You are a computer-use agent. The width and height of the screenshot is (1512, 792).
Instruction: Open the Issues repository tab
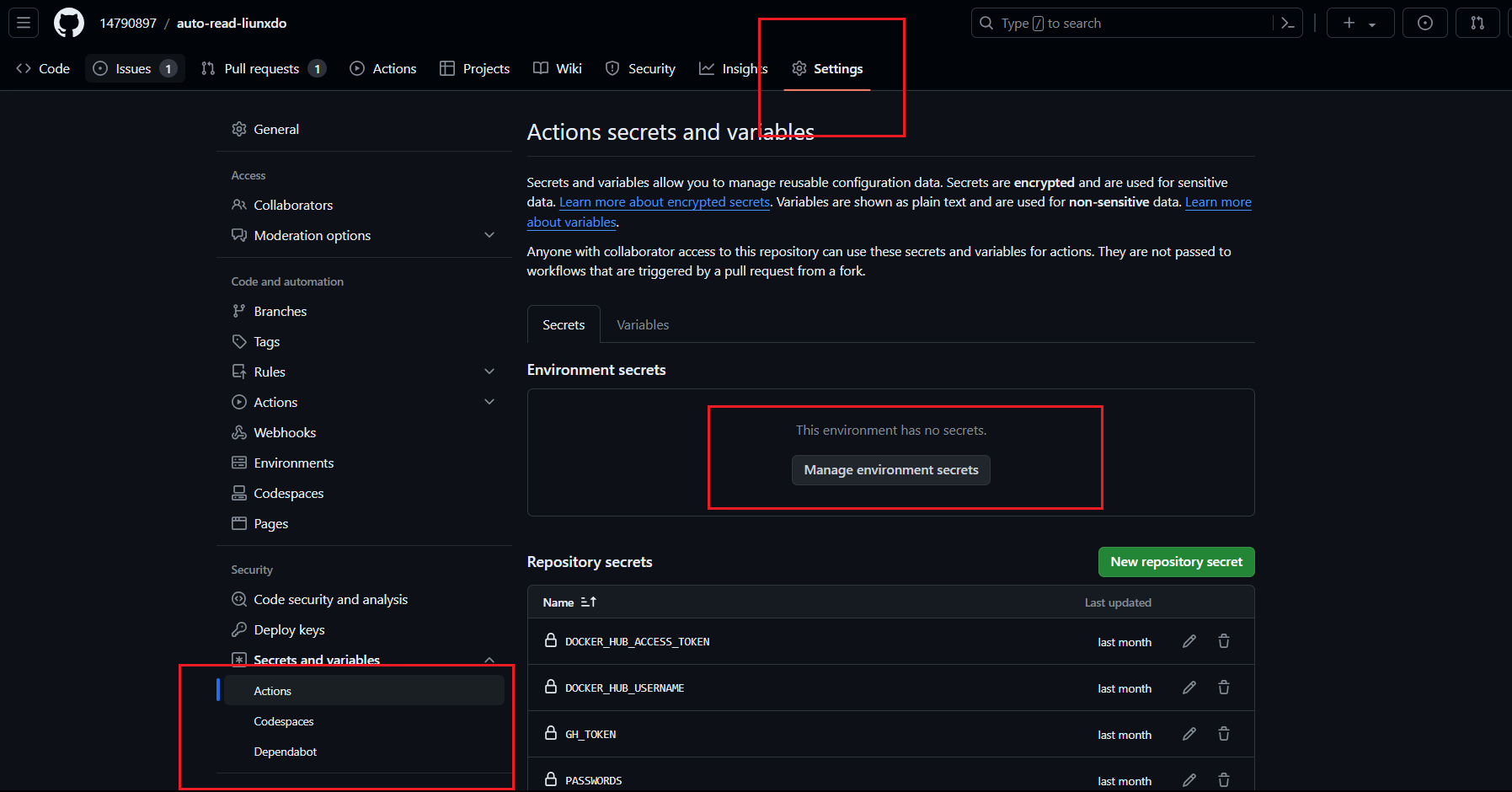pyautogui.click(x=135, y=68)
